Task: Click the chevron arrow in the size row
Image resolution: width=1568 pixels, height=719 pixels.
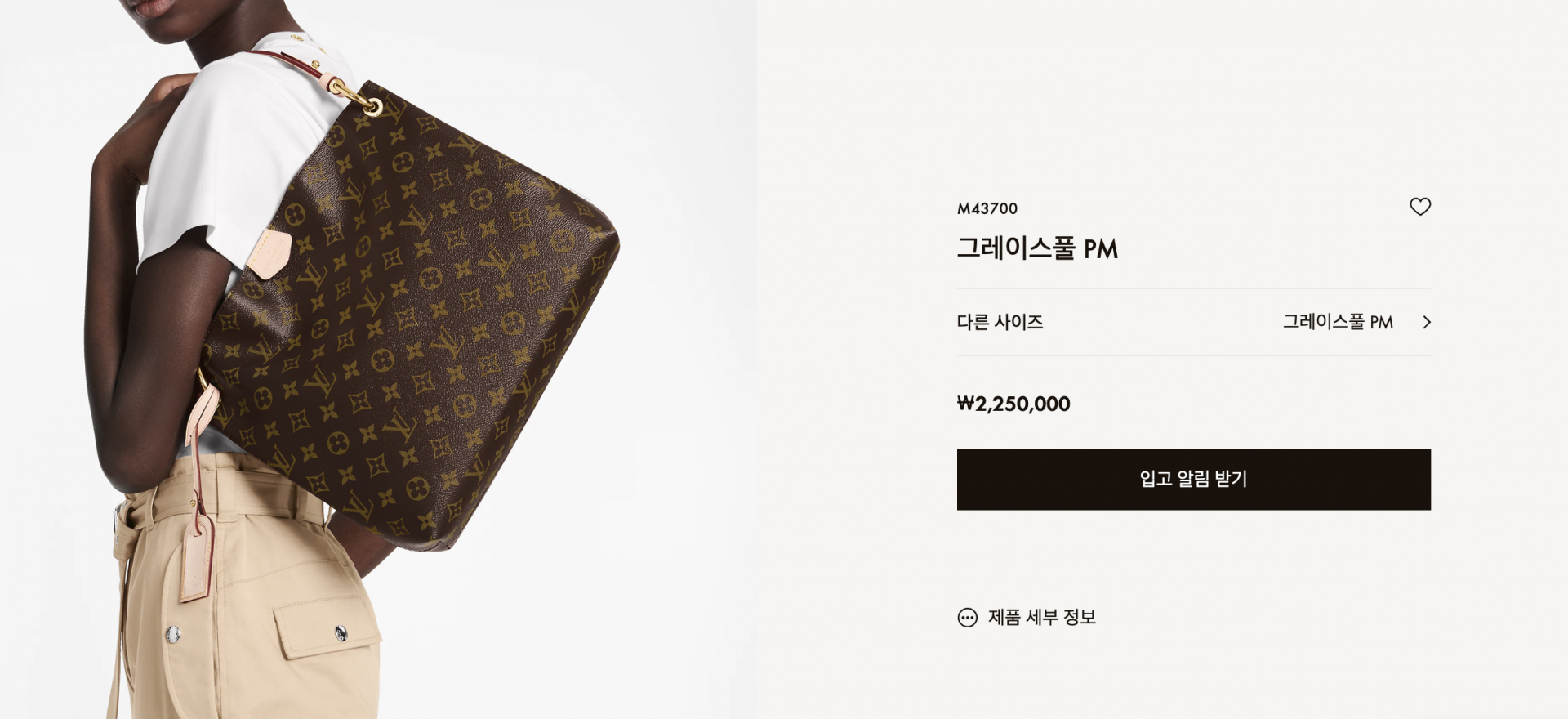Action: (x=1427, y=322)
